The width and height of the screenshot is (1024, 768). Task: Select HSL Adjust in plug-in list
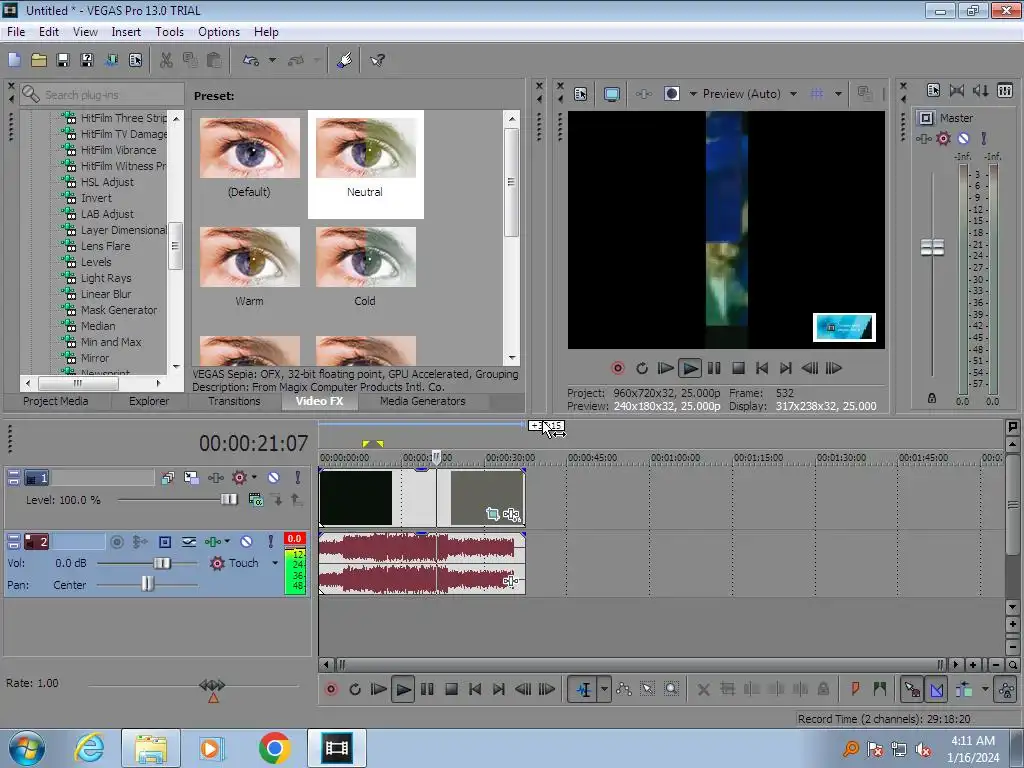pos(107,182)
